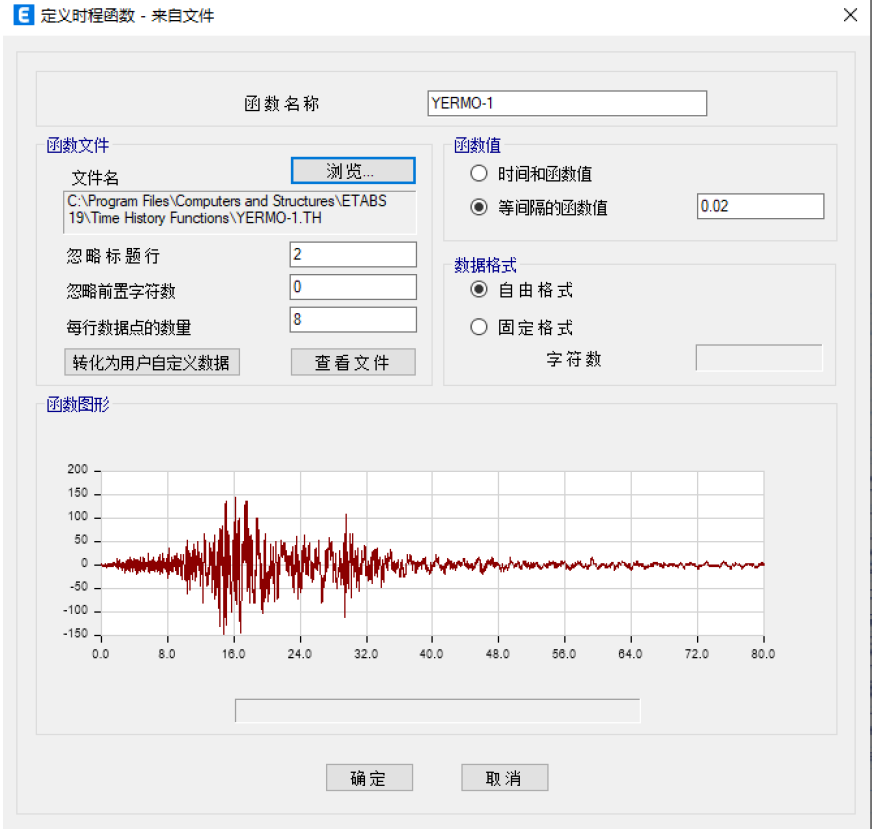The width and height of the screenshot is (875, 833).
Task: Change 每行数据点的数量 value 8
Action: 352,319
